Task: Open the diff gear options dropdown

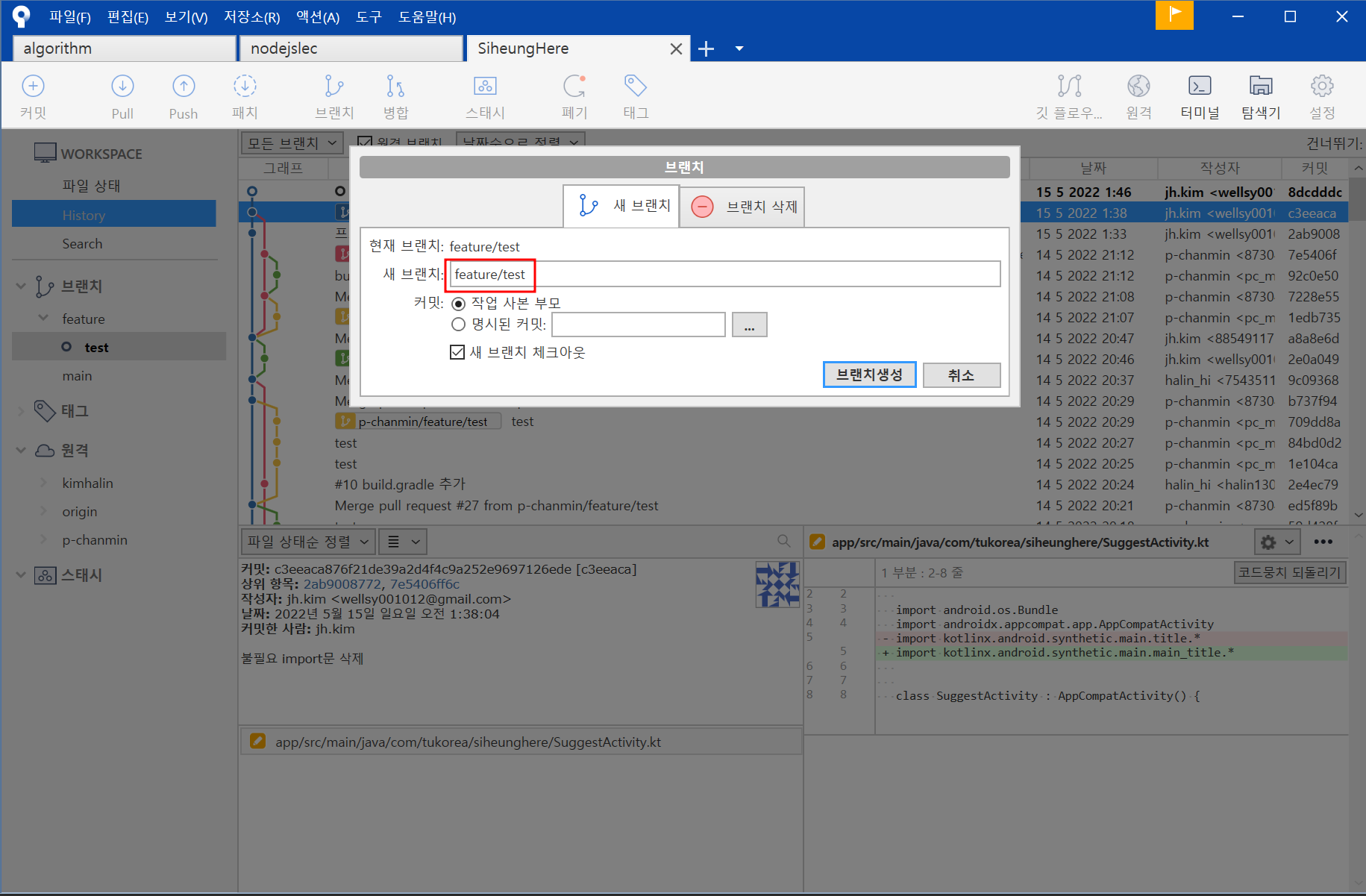Action: pyautogui.click(x=1277, y=542)
